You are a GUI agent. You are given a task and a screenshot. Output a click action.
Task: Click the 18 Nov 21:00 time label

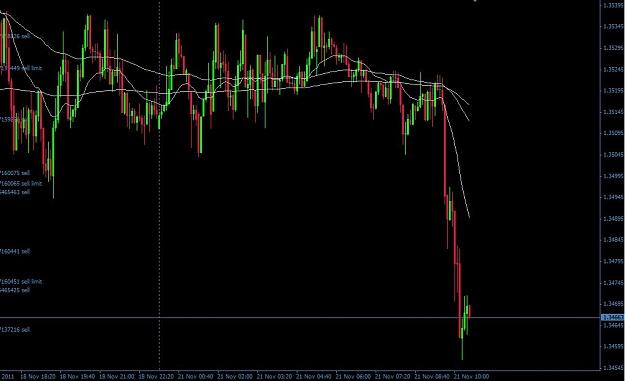coord(116,376)
